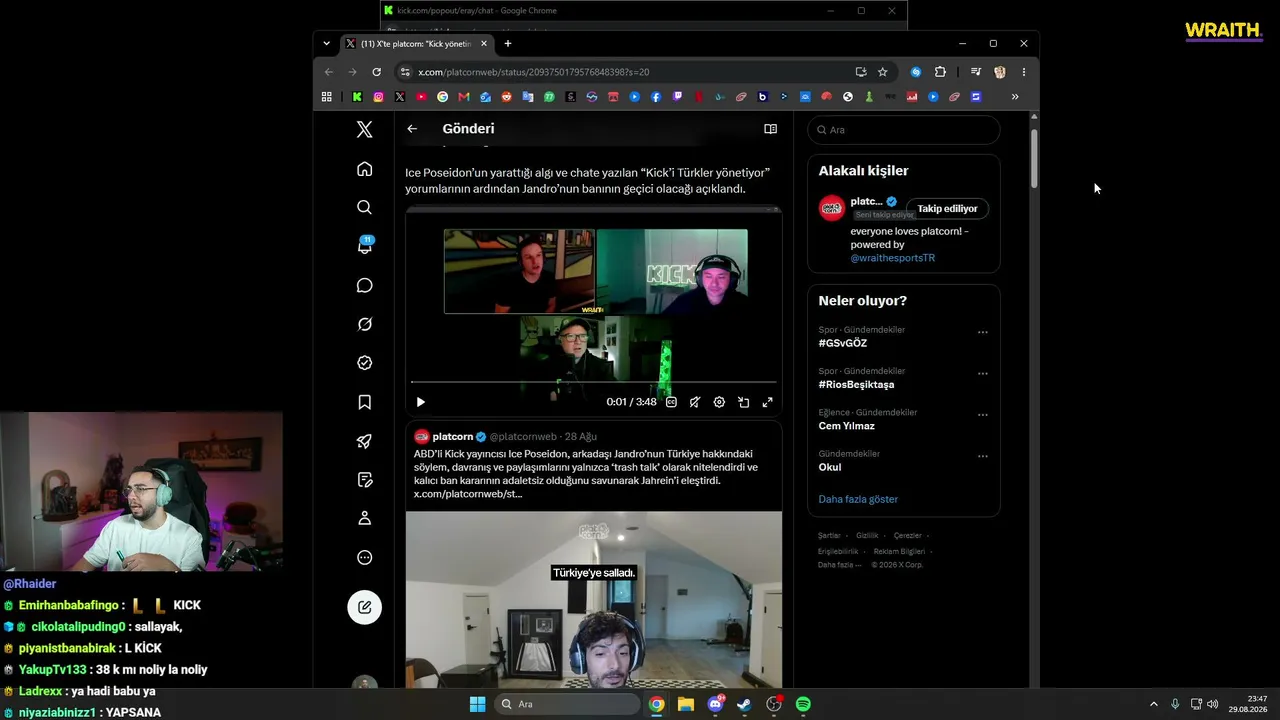
Task: Open Chrome three-dot menu
Action: pyautogui.click(x=1023, y=72)
